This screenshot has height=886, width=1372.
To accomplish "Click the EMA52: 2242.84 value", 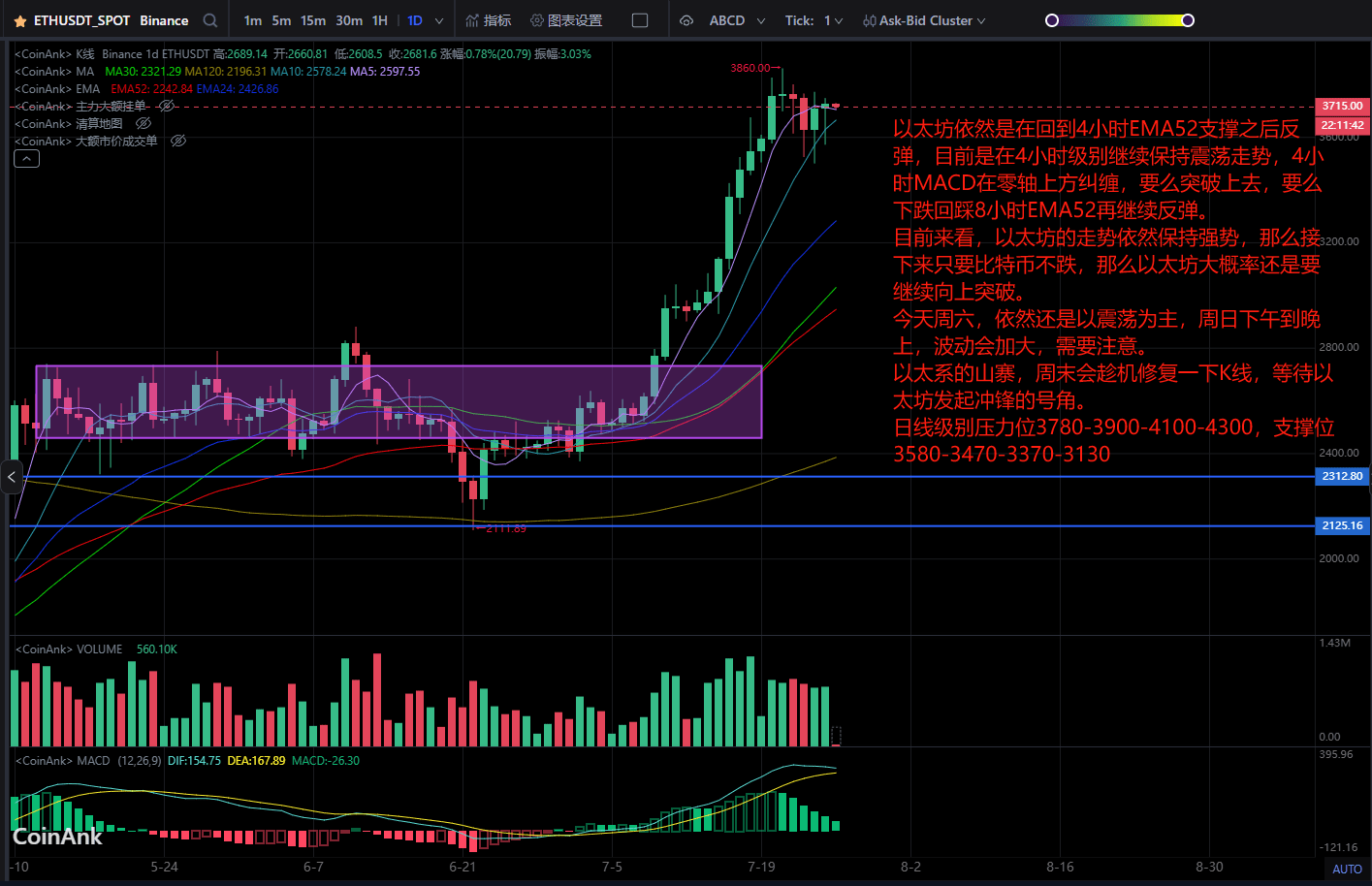I will (x=151, y=89).
